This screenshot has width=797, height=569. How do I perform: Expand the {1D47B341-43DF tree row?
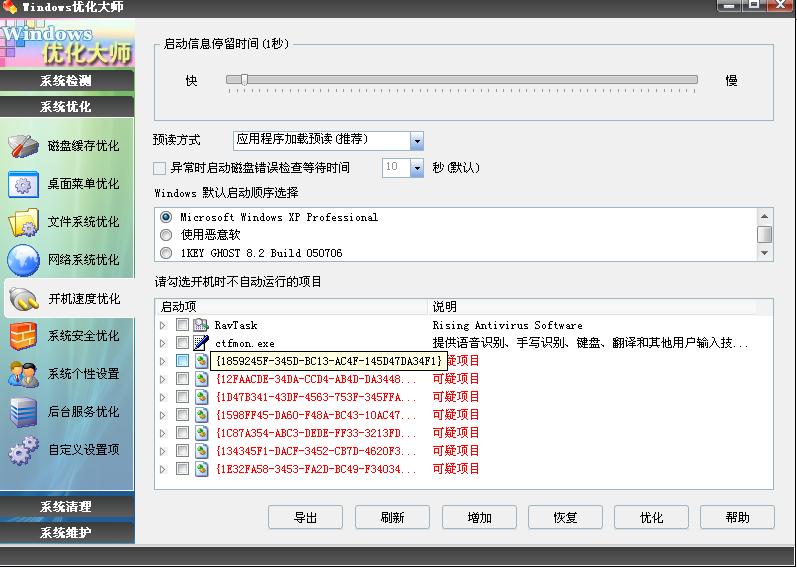tap(163, 398)
